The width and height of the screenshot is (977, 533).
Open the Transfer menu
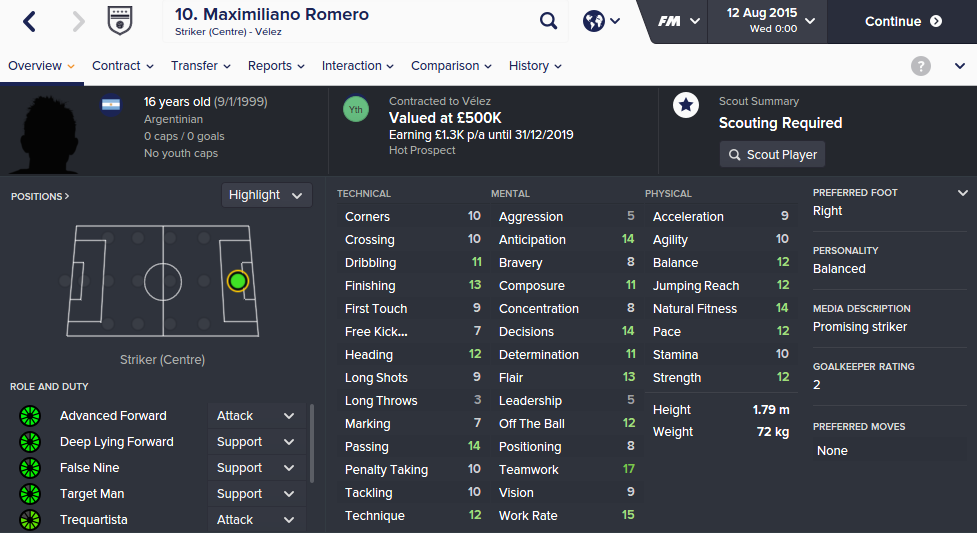[200, 66]
